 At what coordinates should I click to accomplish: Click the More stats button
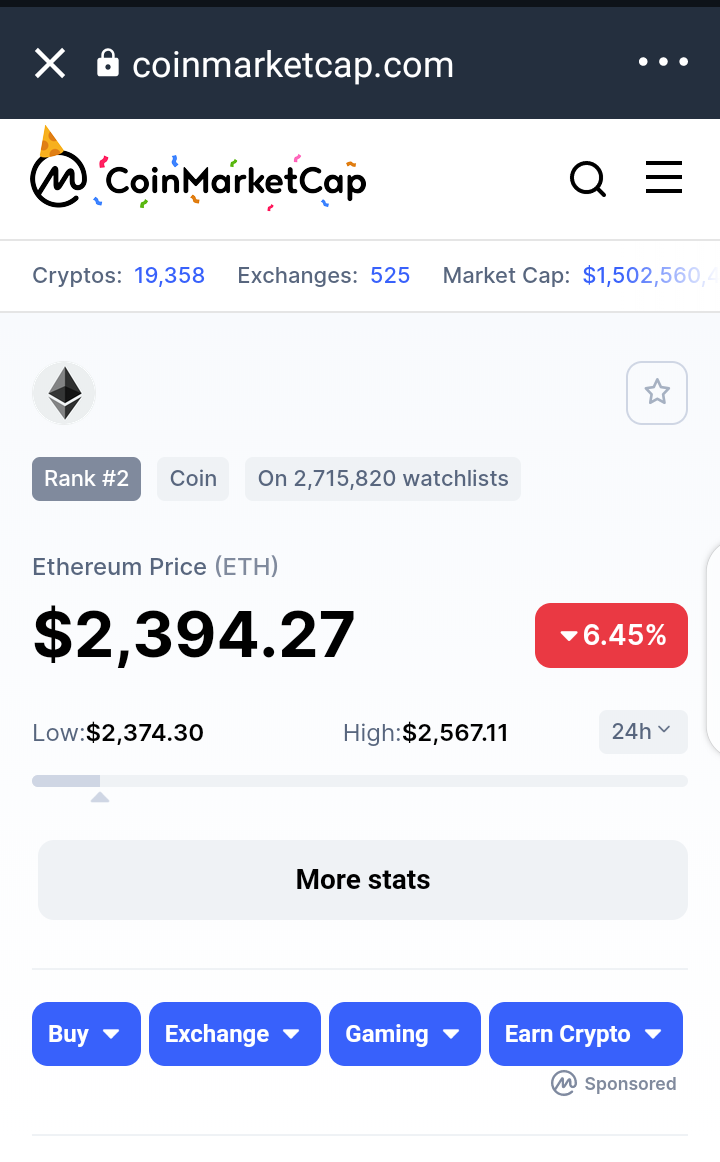tap(363, 880)
